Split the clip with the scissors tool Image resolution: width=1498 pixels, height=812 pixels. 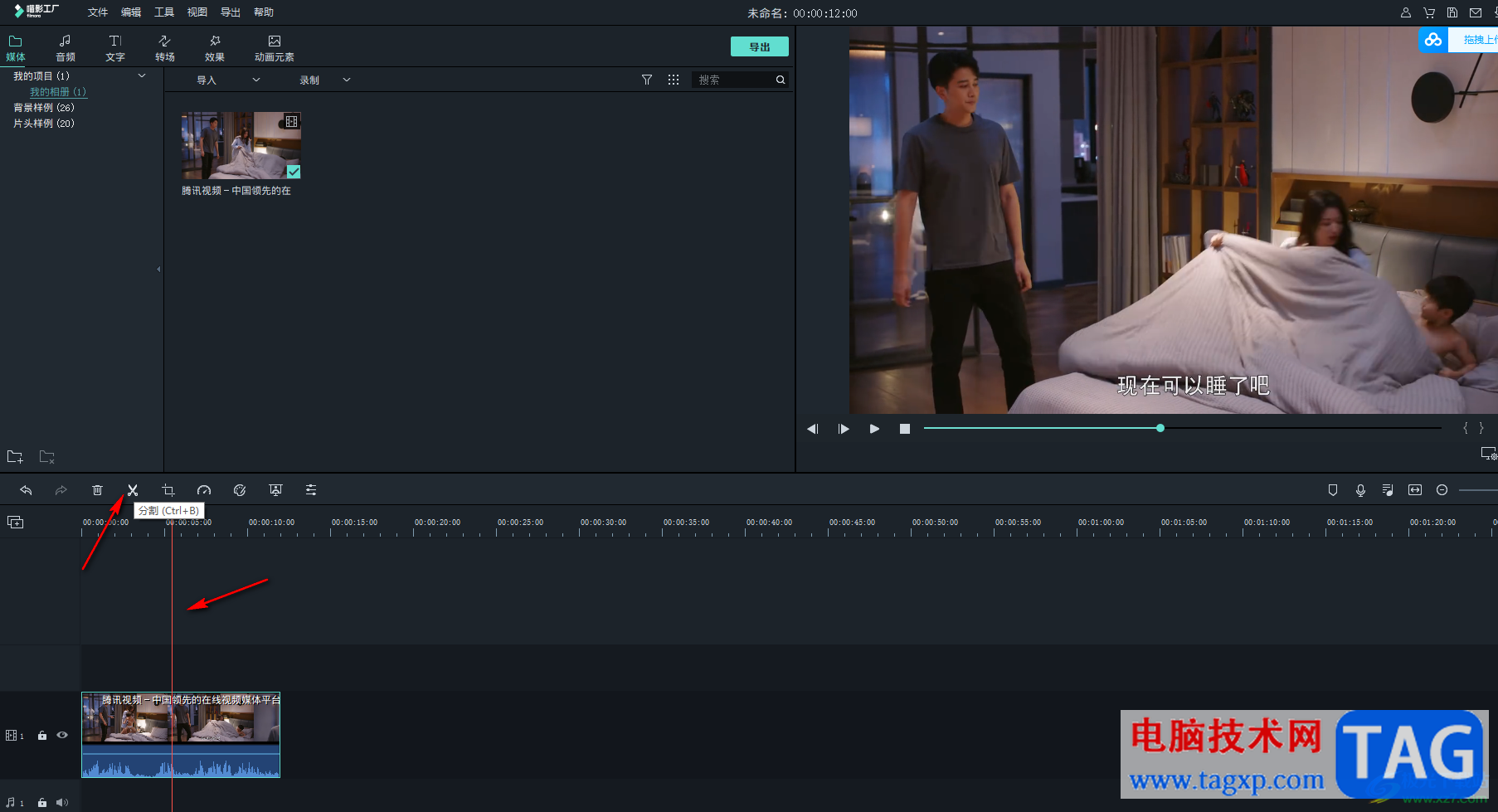[x=133, y=490]
